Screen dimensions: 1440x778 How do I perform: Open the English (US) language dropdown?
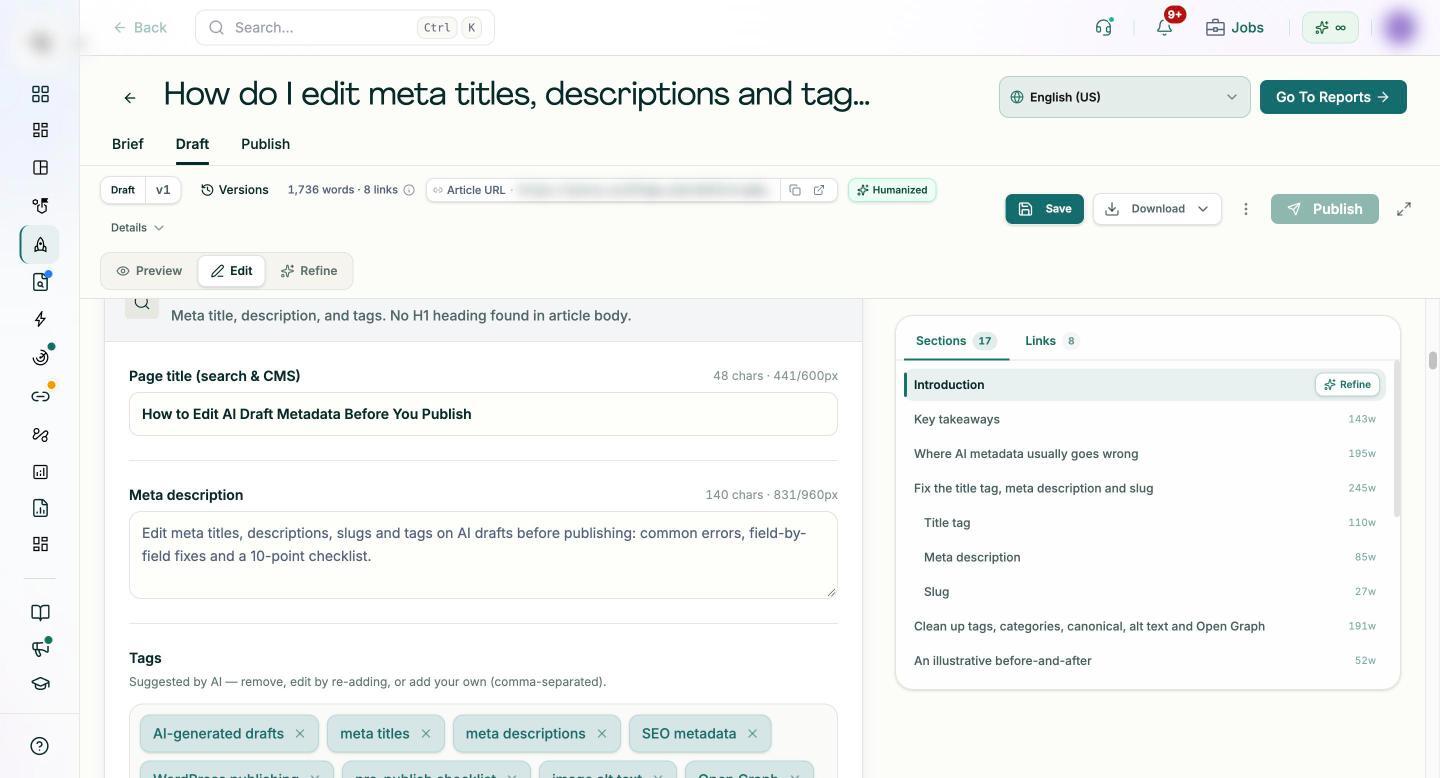click(1125, 97)
